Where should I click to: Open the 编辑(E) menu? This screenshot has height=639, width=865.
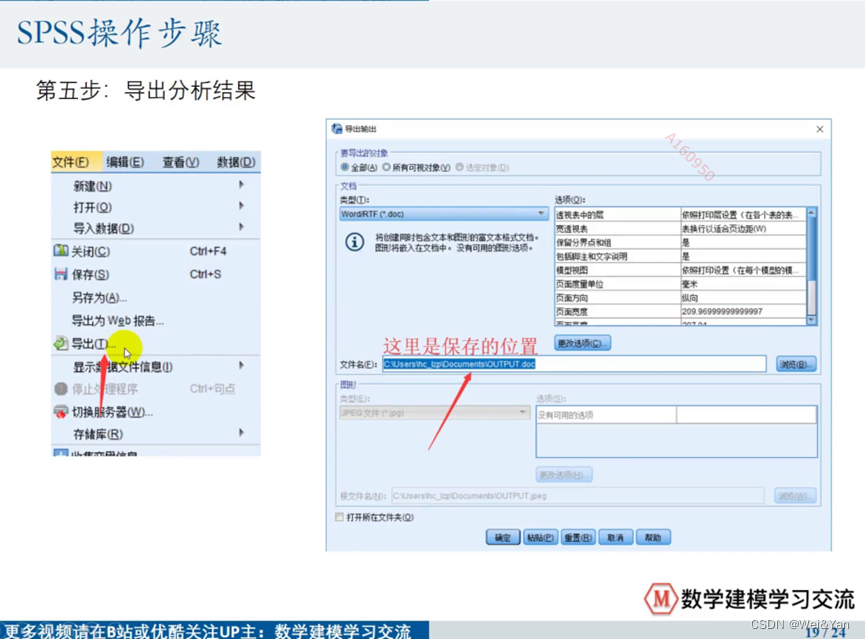tap(125, 162)
